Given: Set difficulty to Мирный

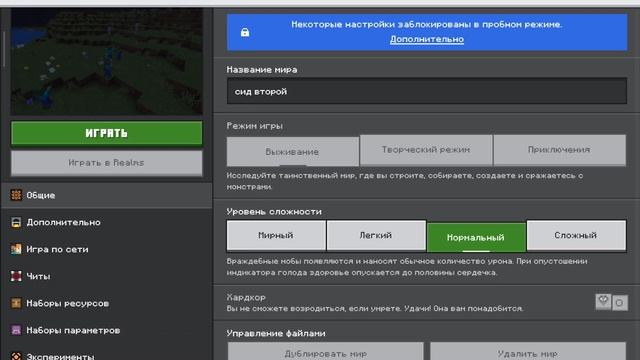Looking at the screenshot, I should click(276, 235).
